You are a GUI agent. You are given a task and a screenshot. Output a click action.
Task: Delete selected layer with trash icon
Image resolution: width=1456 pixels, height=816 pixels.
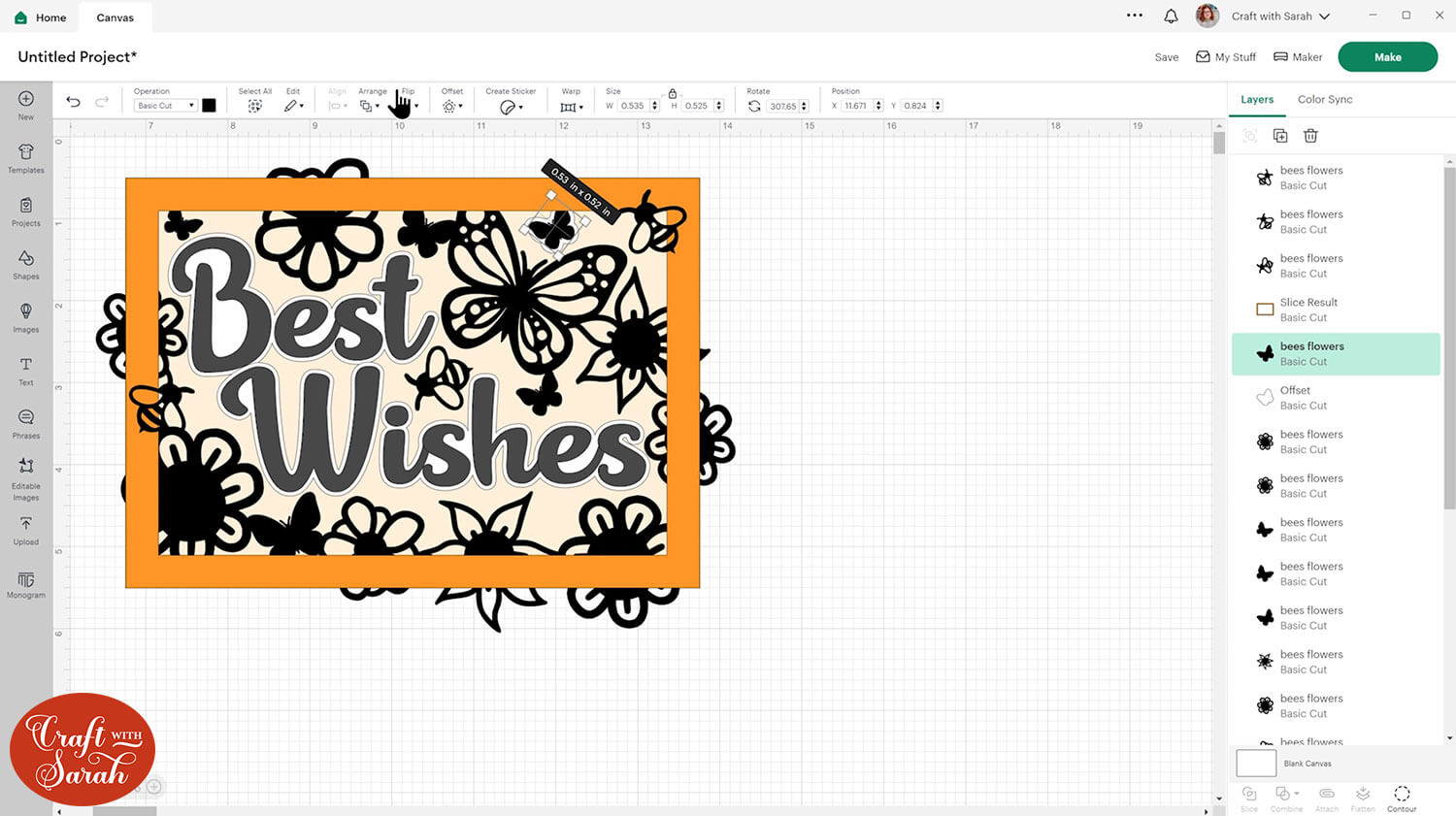tap(1310, 136)
